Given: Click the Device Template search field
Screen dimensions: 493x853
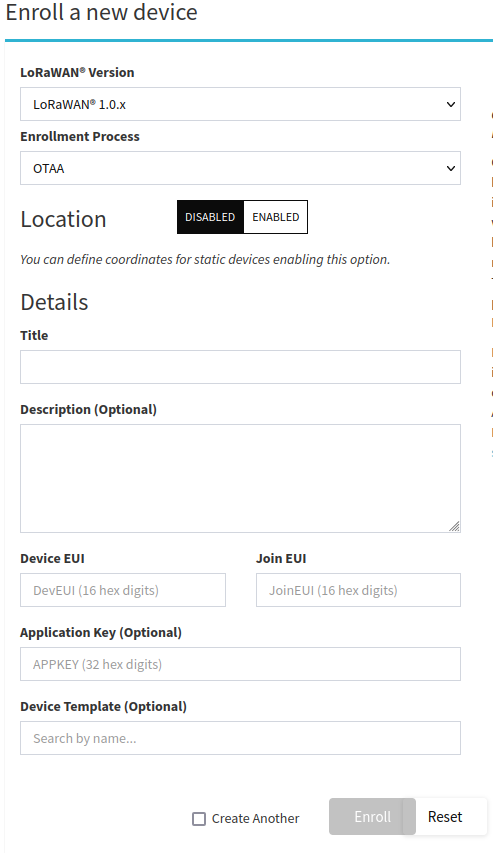Looking at the screenshot, I should pyautogui.click(x=240, y=738).
